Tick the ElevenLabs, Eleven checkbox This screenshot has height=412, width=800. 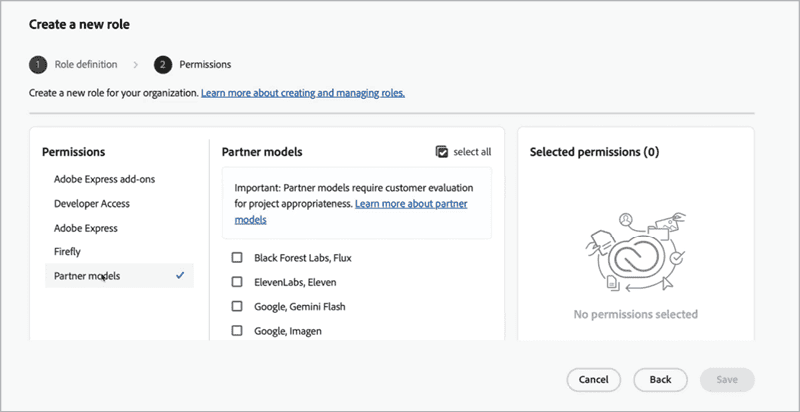click(237, 281)
